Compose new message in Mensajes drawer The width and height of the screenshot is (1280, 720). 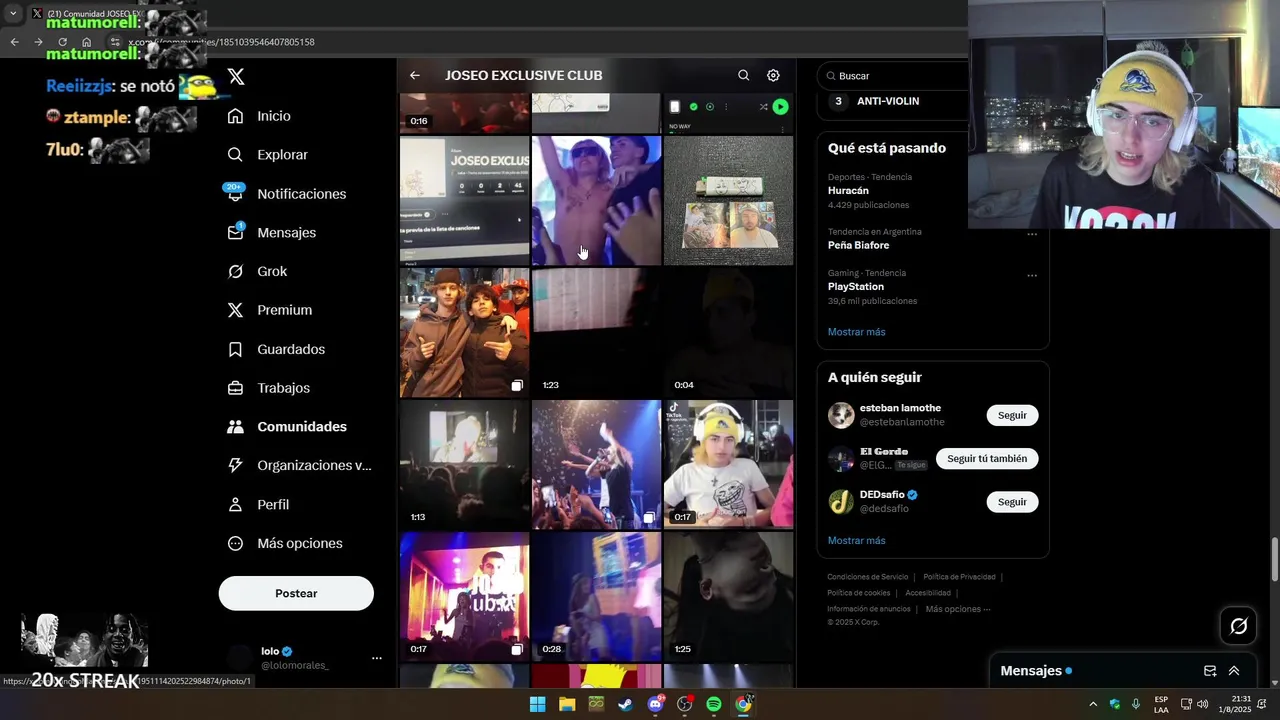coord(1210,671)
